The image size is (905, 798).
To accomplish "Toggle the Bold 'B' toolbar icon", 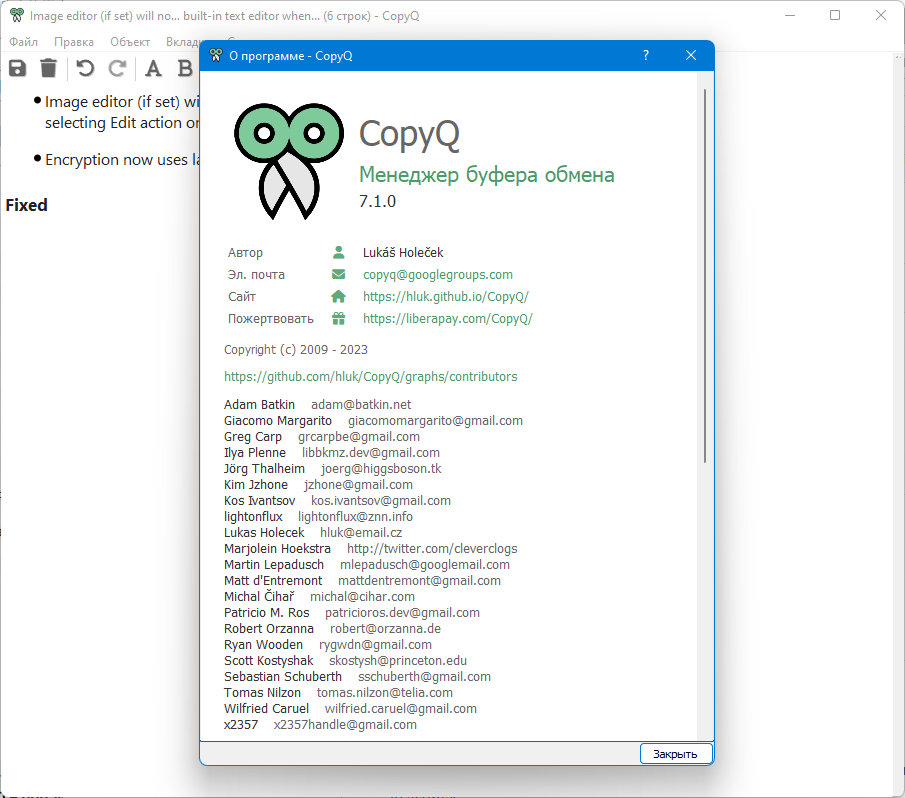I will coord(185,68).
